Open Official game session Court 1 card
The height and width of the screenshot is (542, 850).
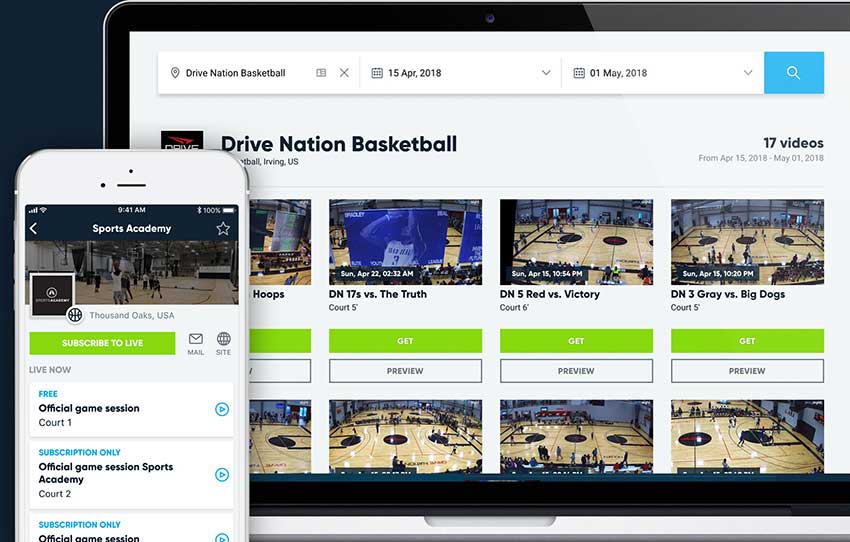[131, 409]
